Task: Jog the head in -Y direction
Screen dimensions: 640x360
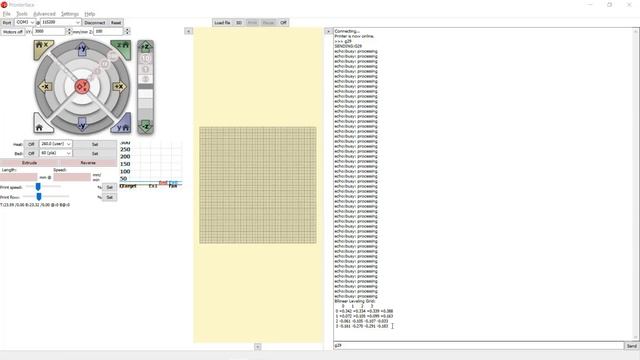Action: (x=82, y=124)
